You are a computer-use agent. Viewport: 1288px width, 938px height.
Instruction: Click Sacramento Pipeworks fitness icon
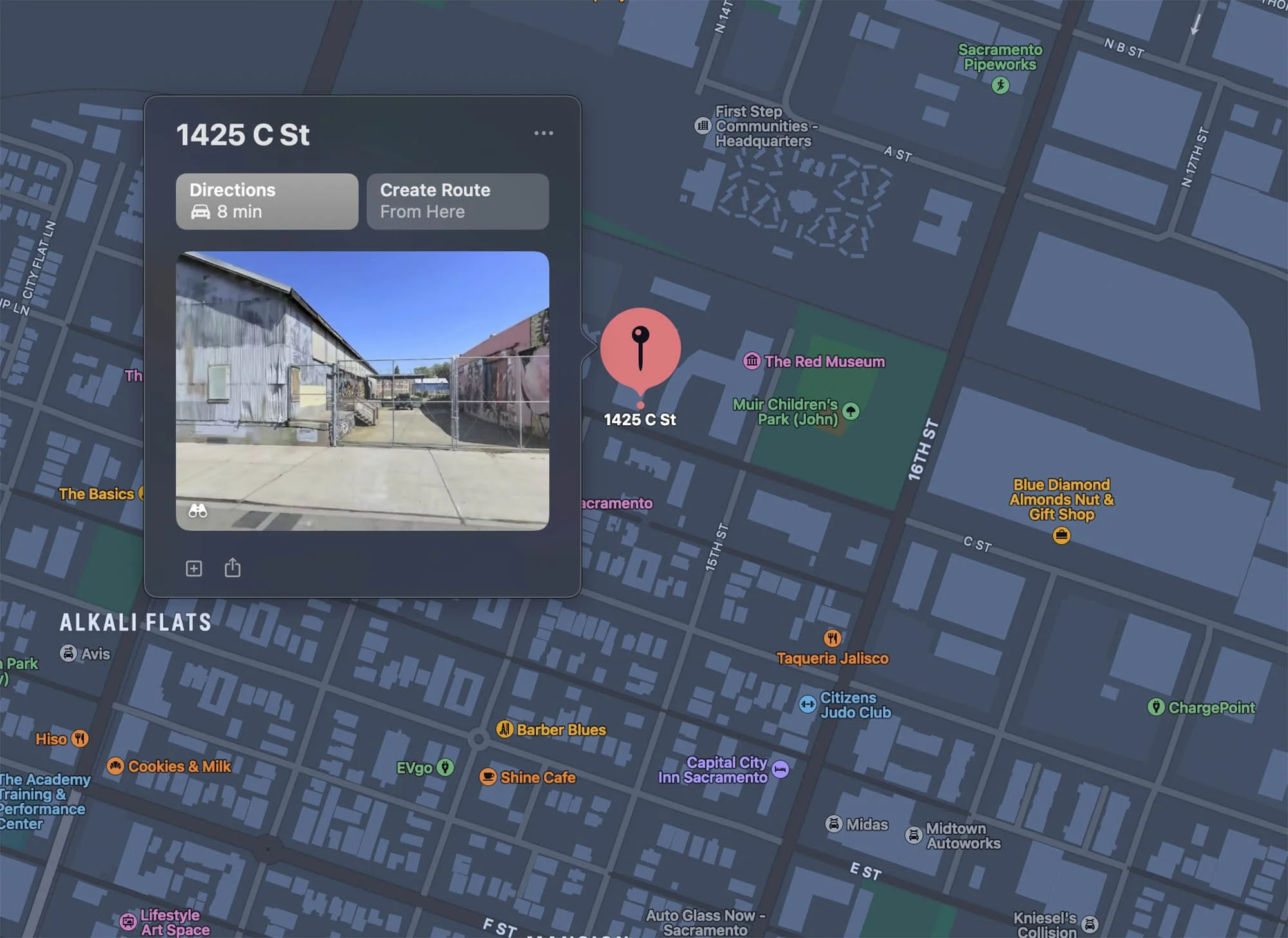pyautogui.click(x=1000, y=85)
